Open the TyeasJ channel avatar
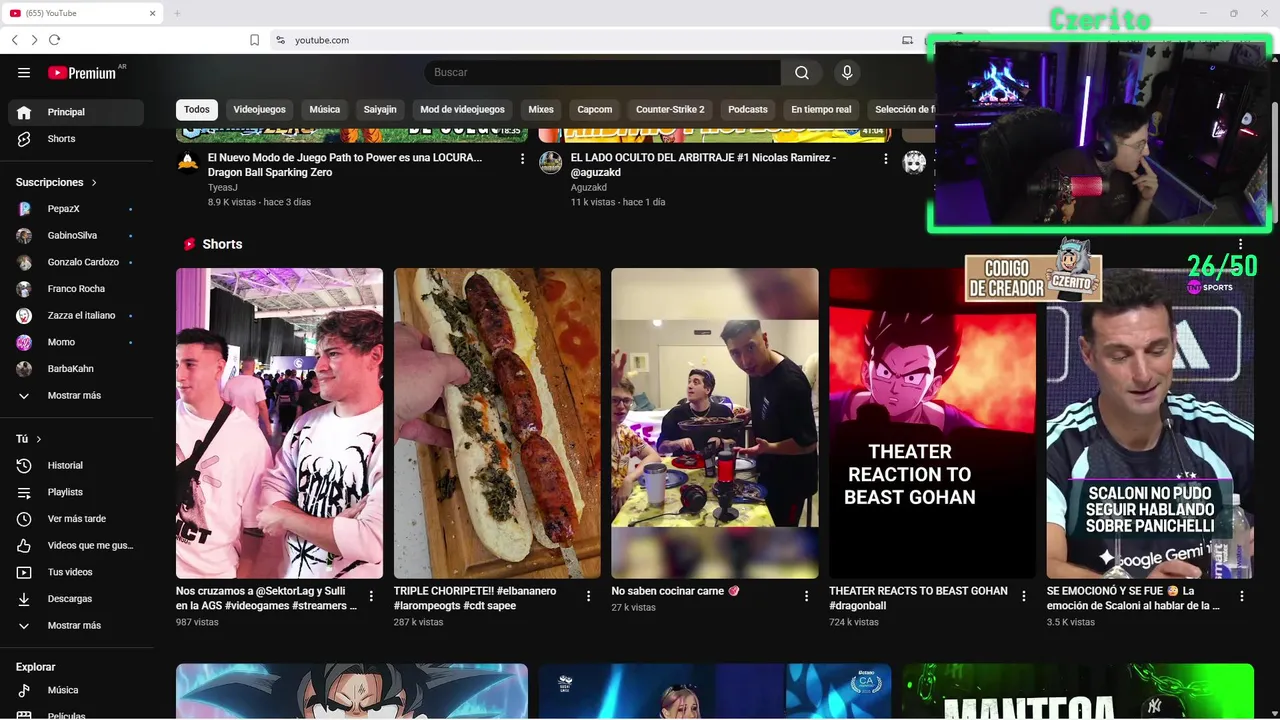The height and width of the screenshot is (720, 1280). [188, 163]
